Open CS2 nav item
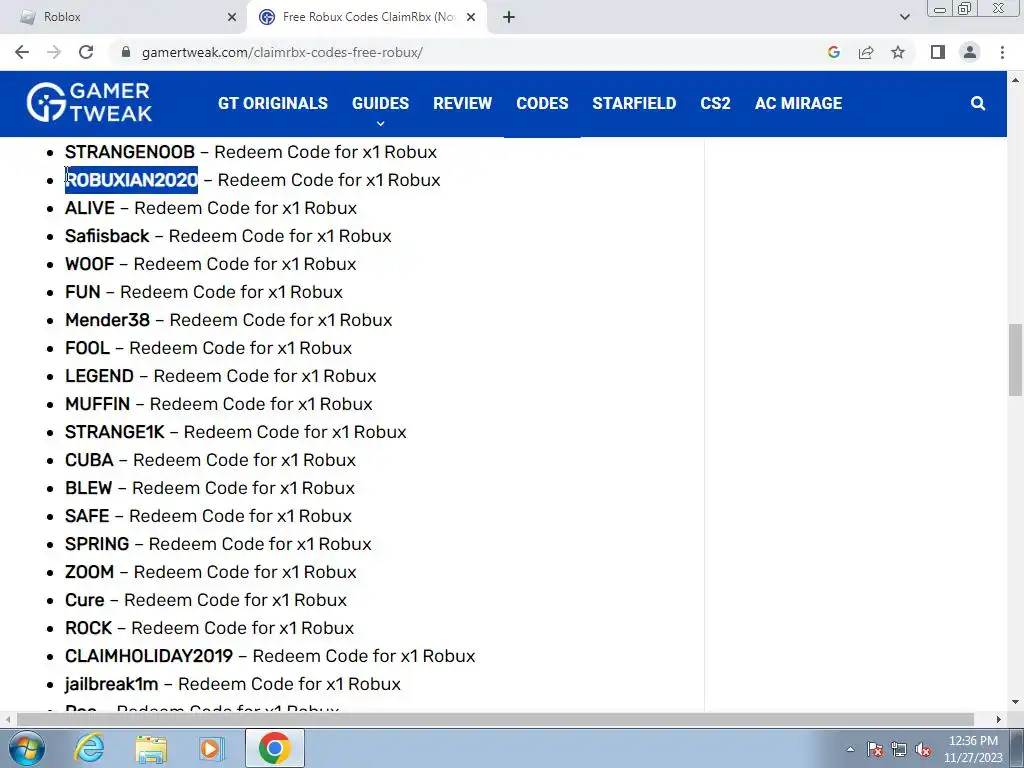 coord(715,103)
